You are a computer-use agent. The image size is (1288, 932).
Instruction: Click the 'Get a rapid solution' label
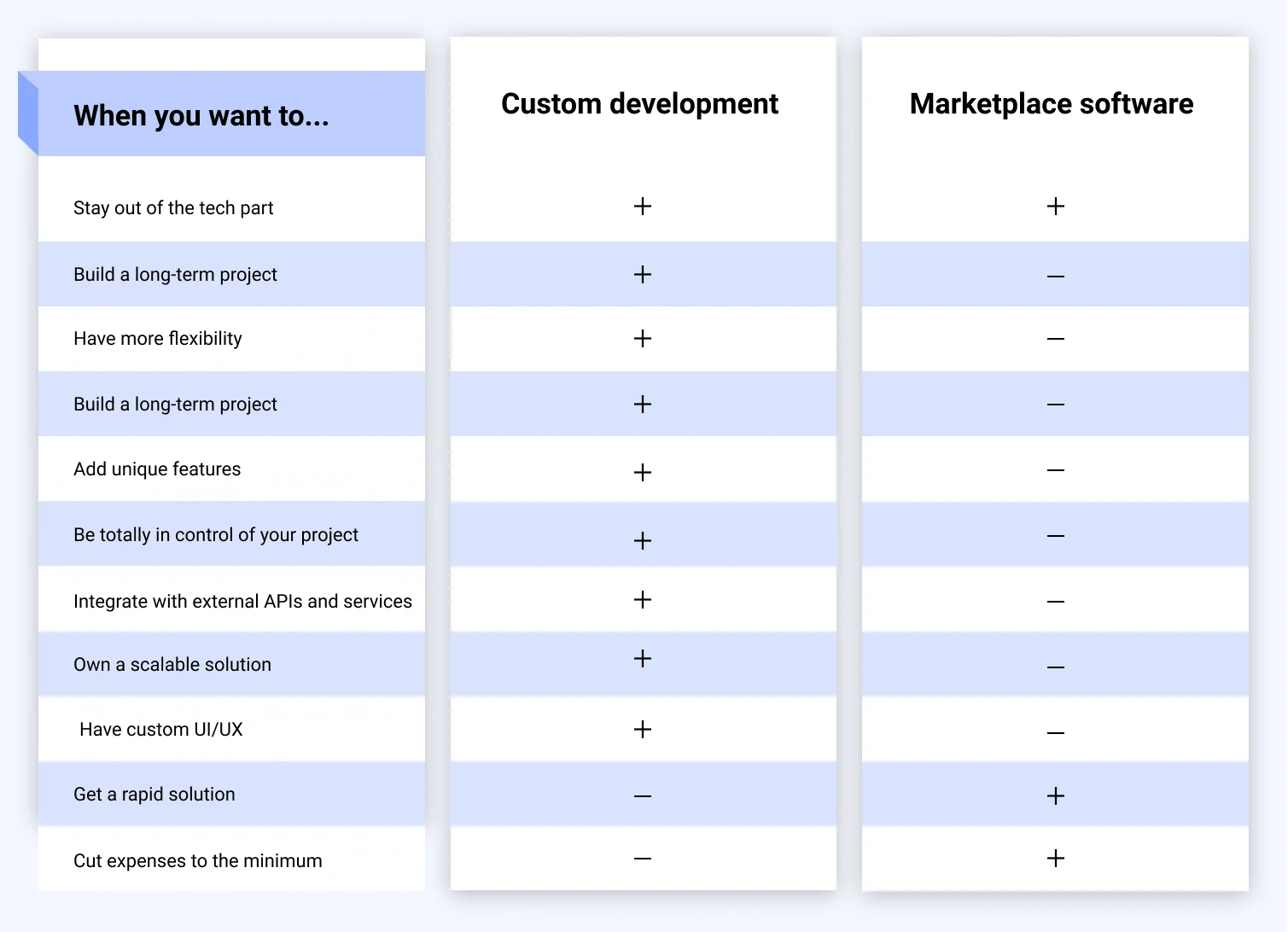tap(154, 795)
